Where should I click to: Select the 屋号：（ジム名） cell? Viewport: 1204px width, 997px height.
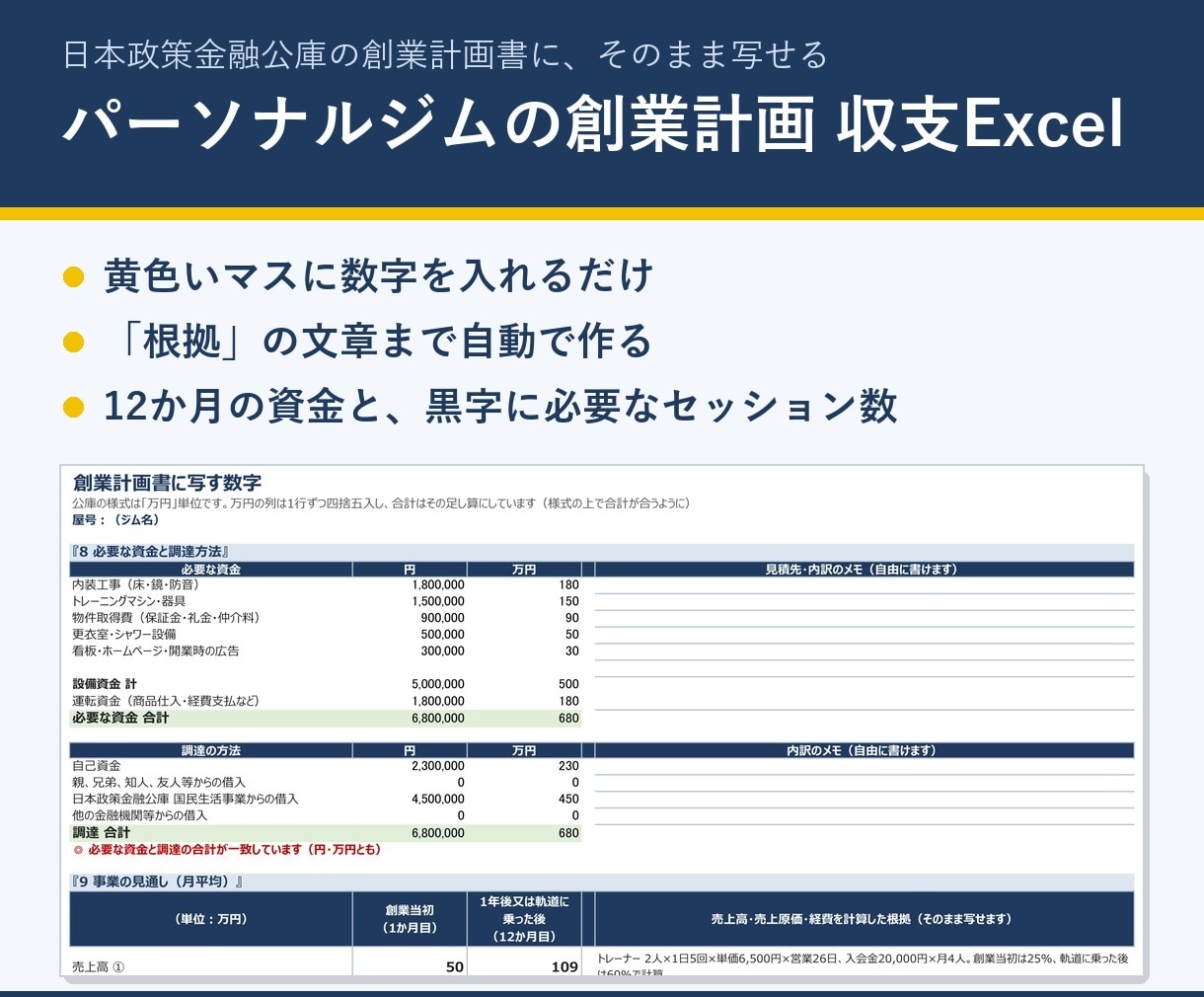pos(114,520)
